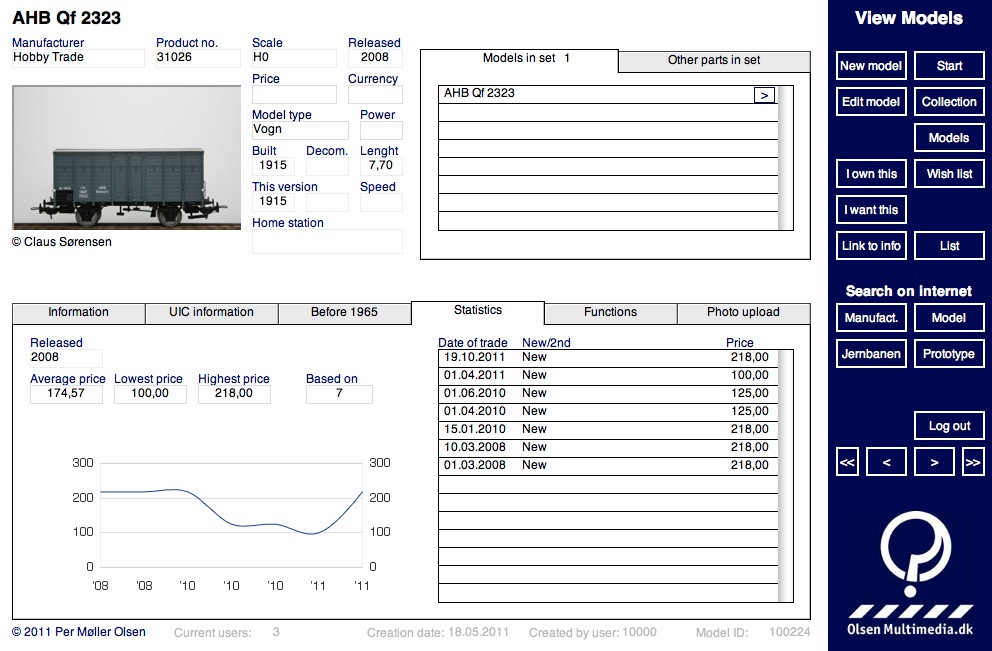
Task: Click the Model type field Vogn
Action: [300, 130]
